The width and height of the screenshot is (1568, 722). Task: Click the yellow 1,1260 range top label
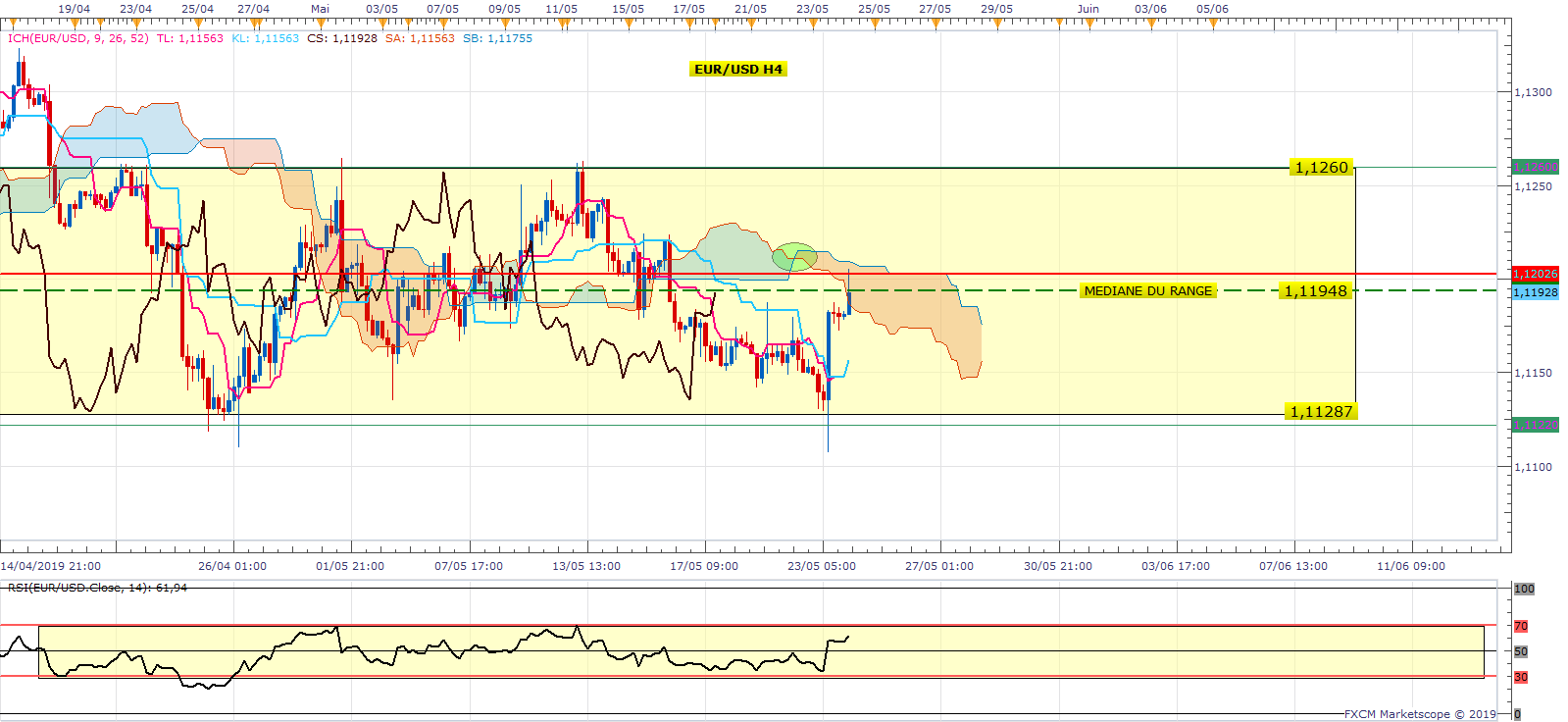tap(1322, 168)
